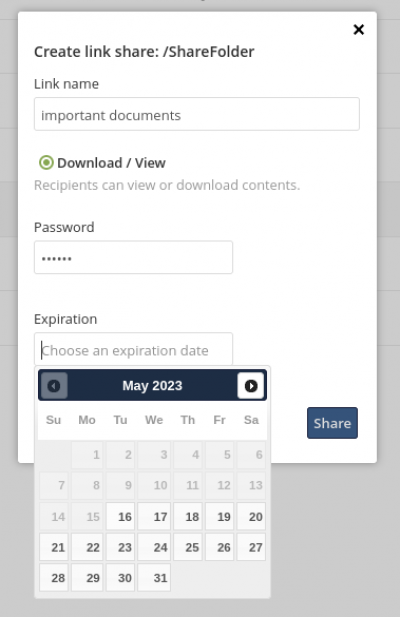Select the Download / View radio option
This screenshot has width=400, height=617.
click(x=46, y=163)
